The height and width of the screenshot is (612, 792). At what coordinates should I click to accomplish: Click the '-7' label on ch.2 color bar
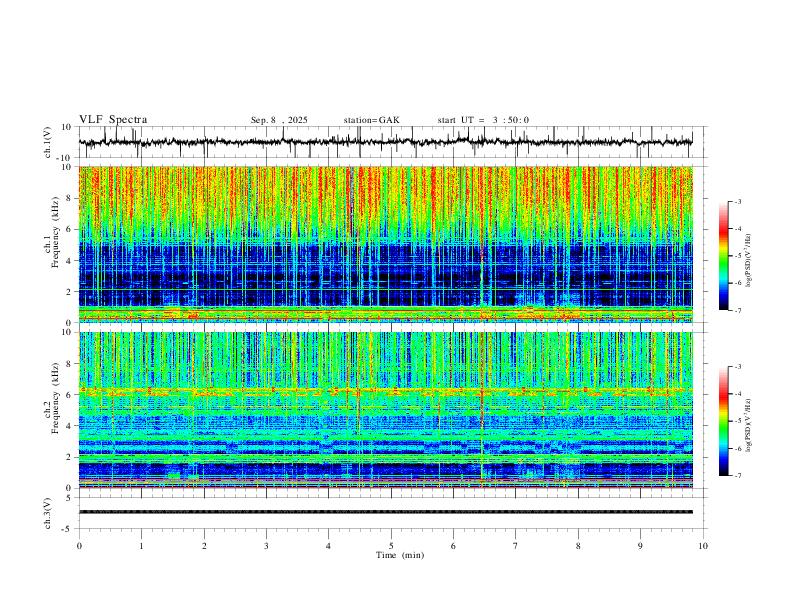point(737,476)
